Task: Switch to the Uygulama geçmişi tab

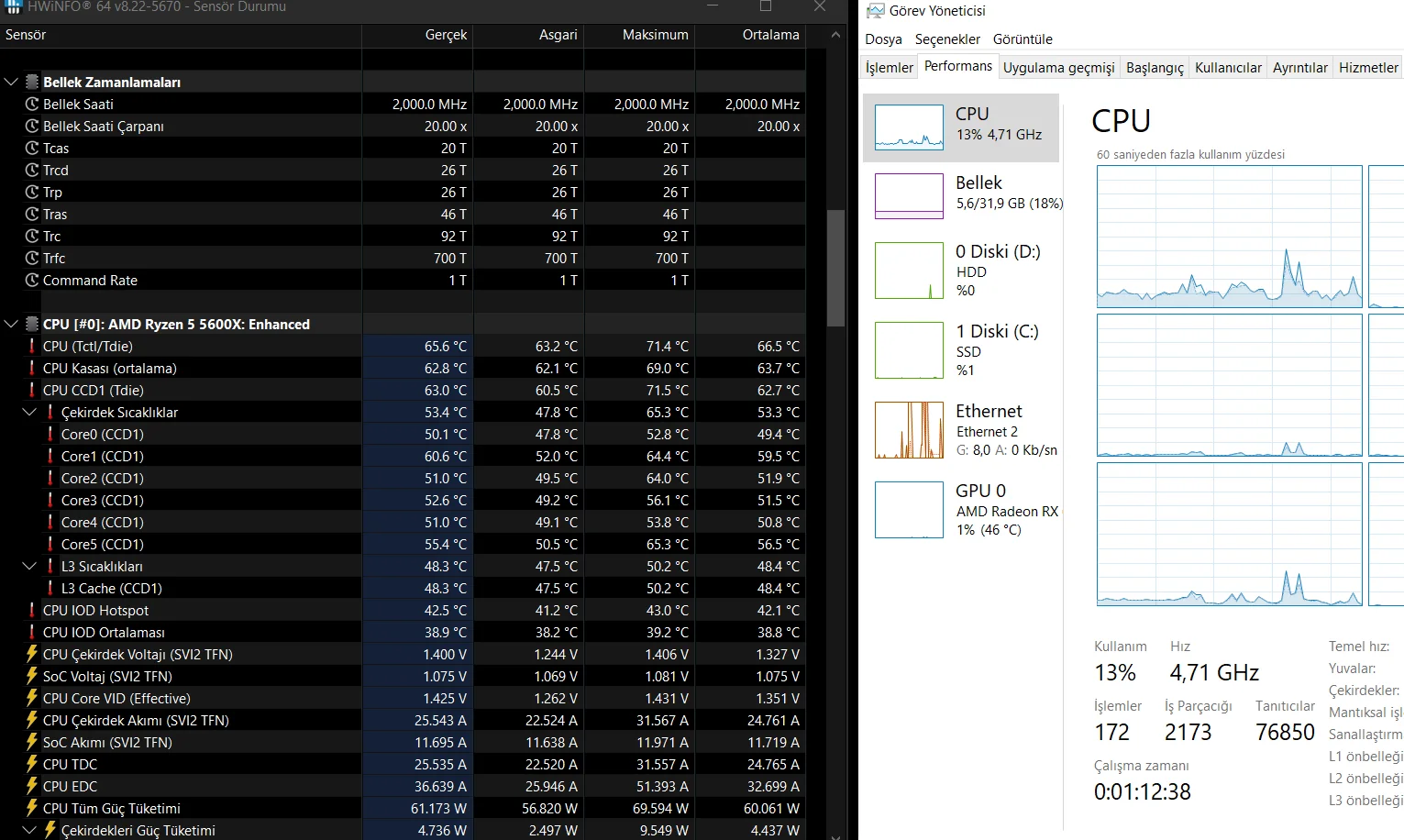Action: (x=1059, y=67)
